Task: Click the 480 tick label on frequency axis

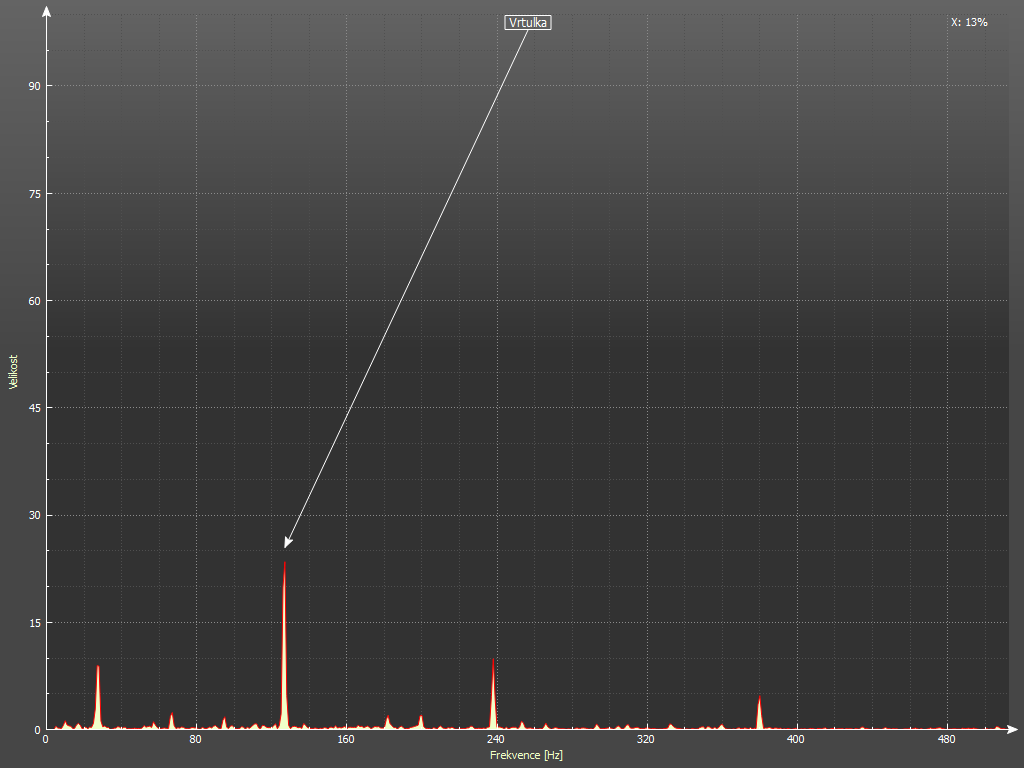Action: coord(946,740)
